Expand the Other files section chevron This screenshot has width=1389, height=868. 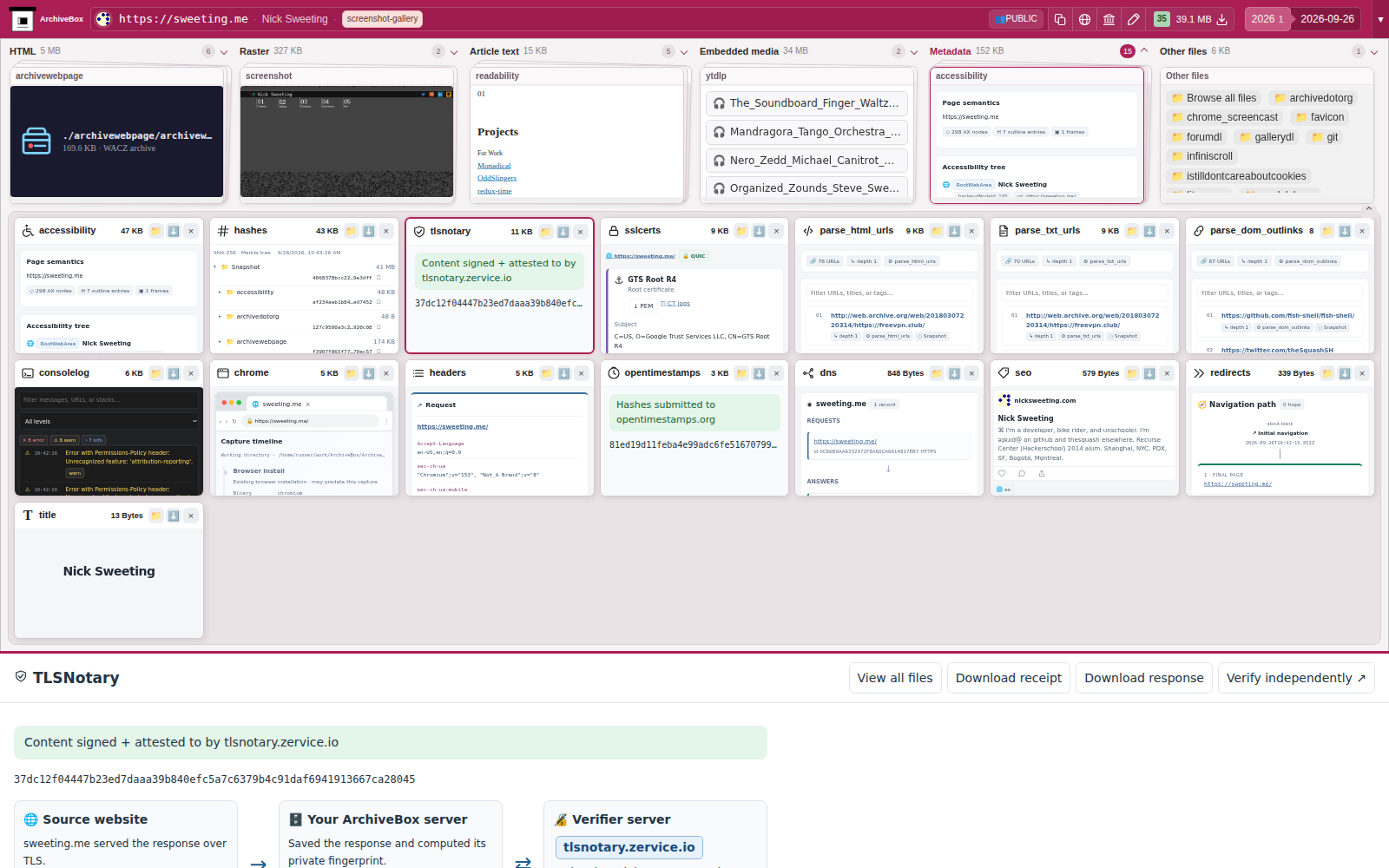1374,52
